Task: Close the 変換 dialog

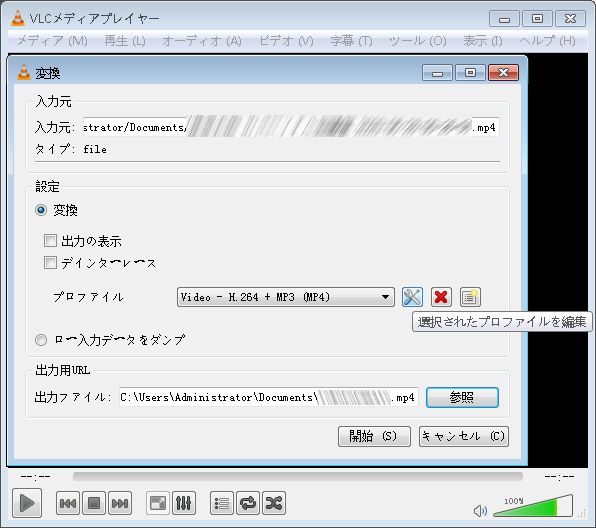Action: click(503, 72)
